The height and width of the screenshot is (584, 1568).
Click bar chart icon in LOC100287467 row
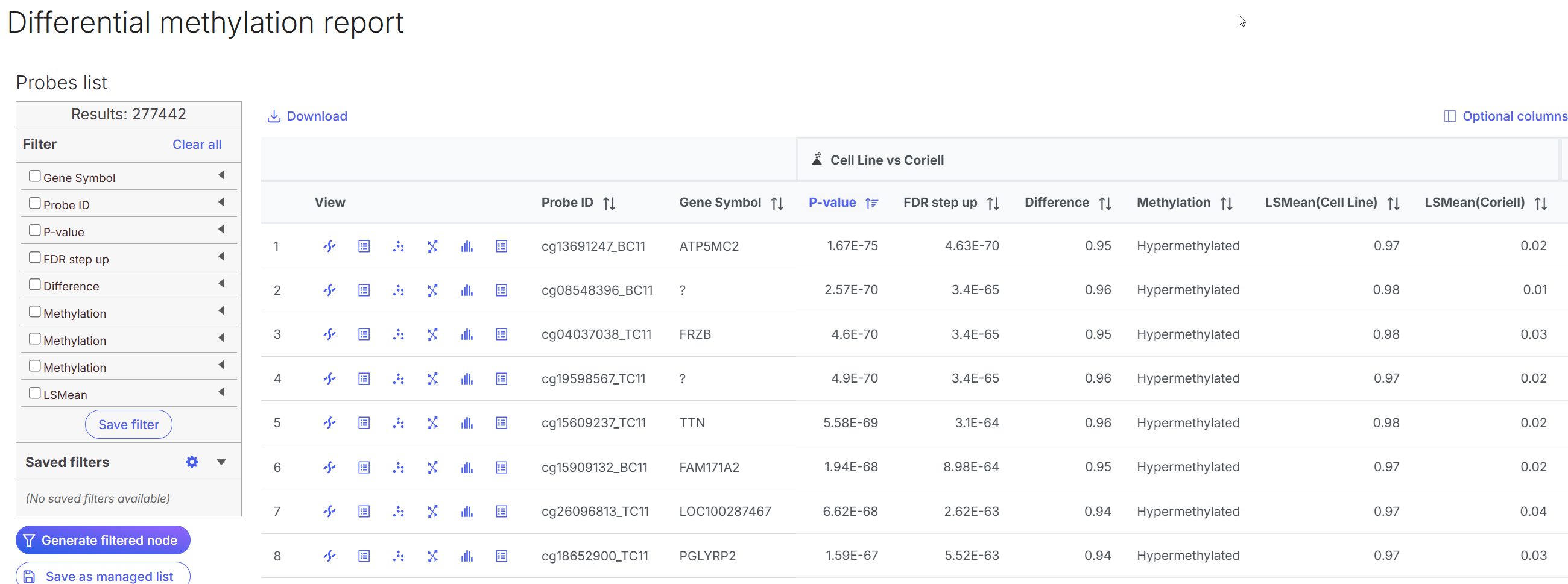click(467, 512)
